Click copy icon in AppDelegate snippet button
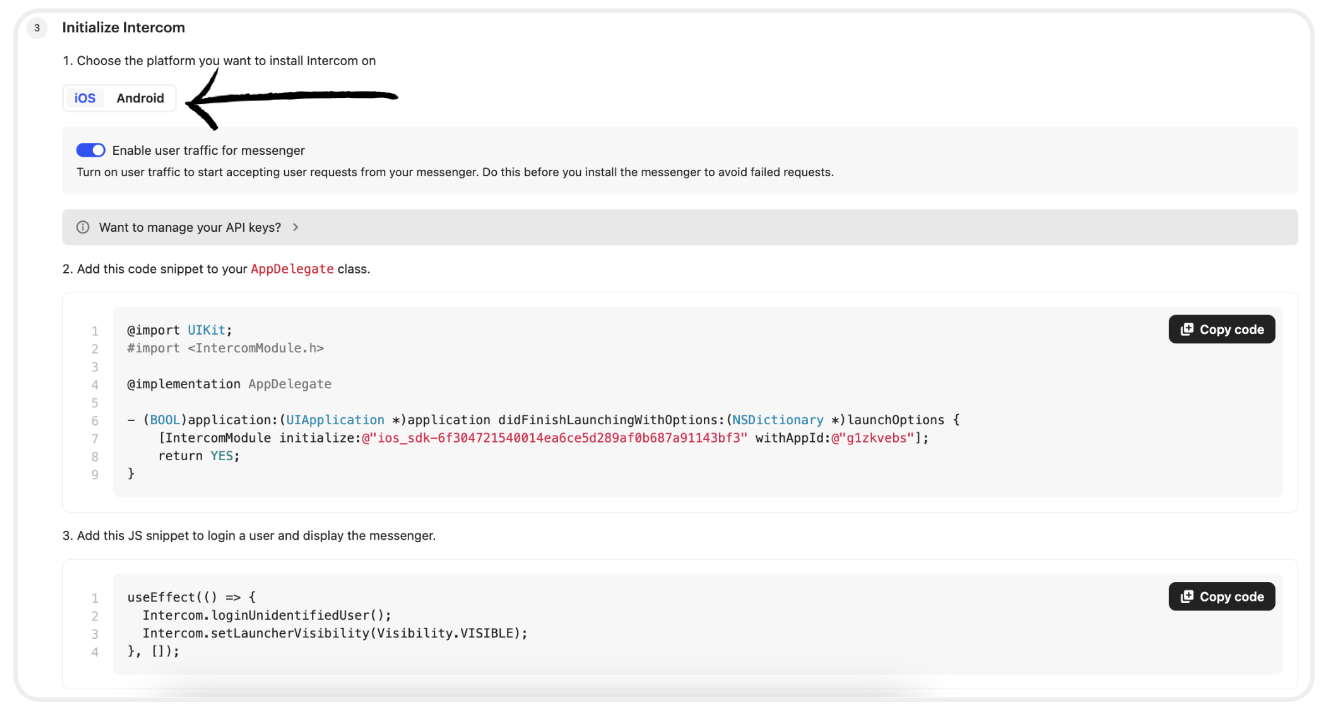Screen dimensions: 1328x714 (x=1187, y=329)
